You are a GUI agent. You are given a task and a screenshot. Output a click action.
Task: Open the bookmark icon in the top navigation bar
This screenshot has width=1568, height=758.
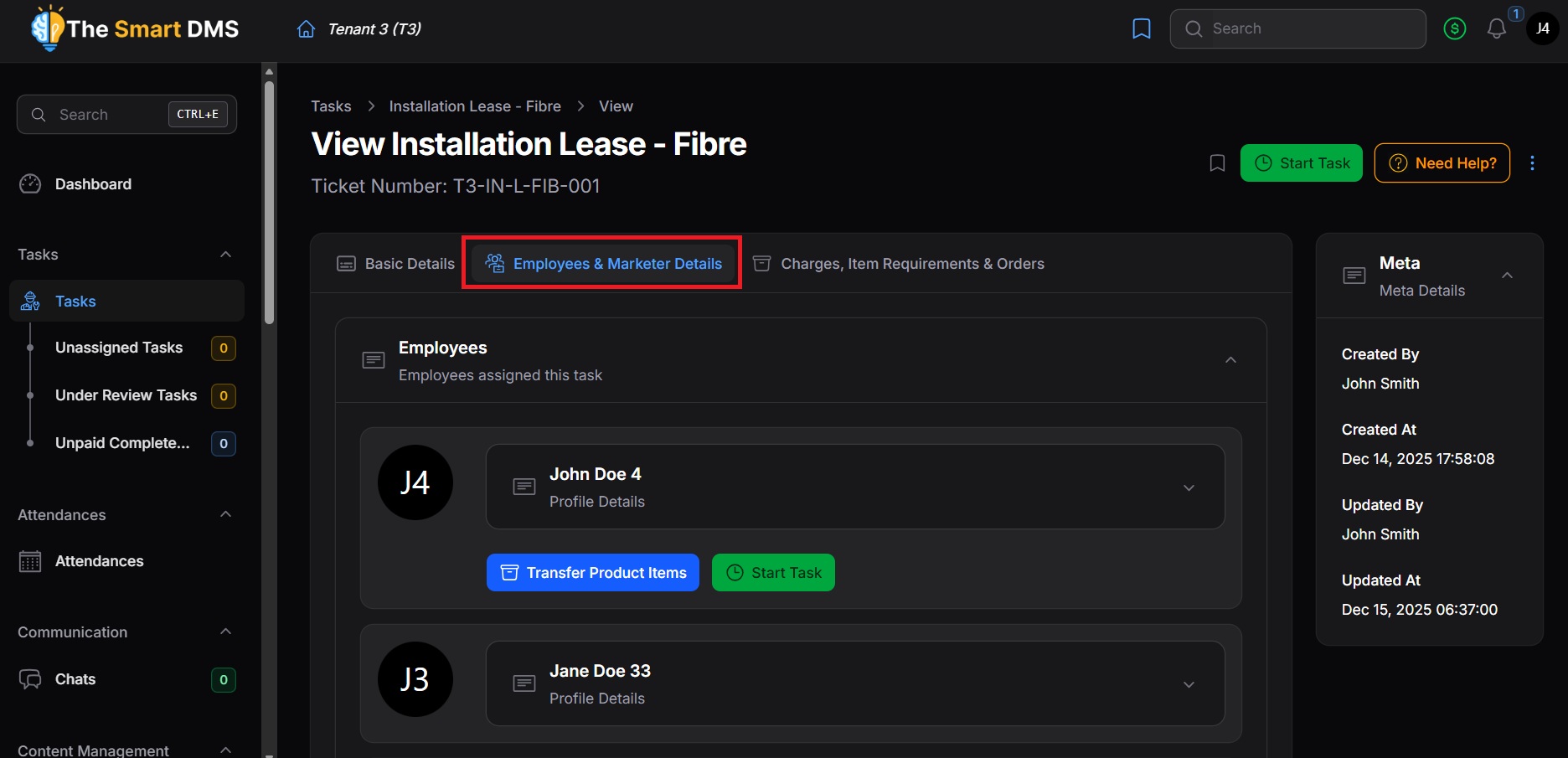coord(1141,28)
